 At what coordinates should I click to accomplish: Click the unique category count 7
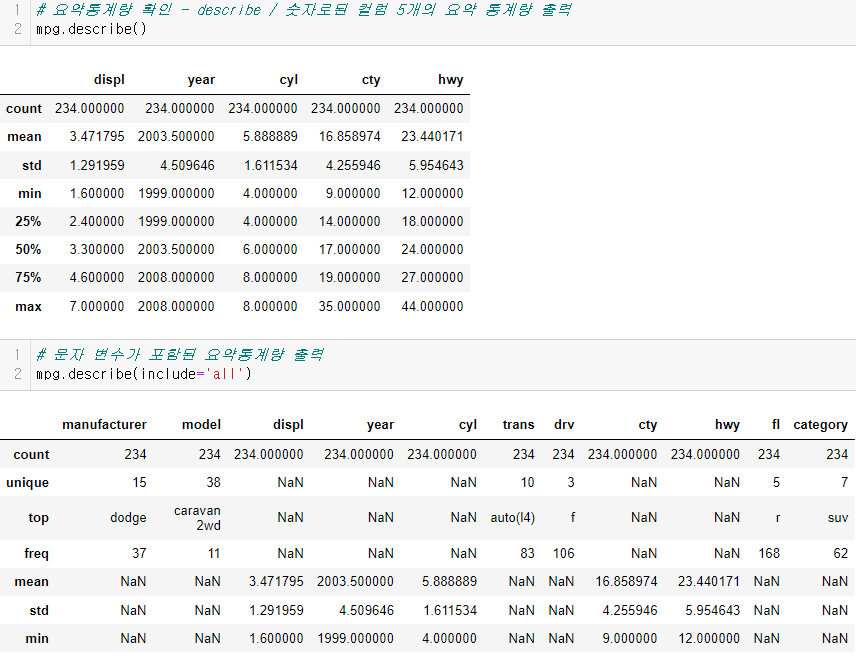coord(845,483)
